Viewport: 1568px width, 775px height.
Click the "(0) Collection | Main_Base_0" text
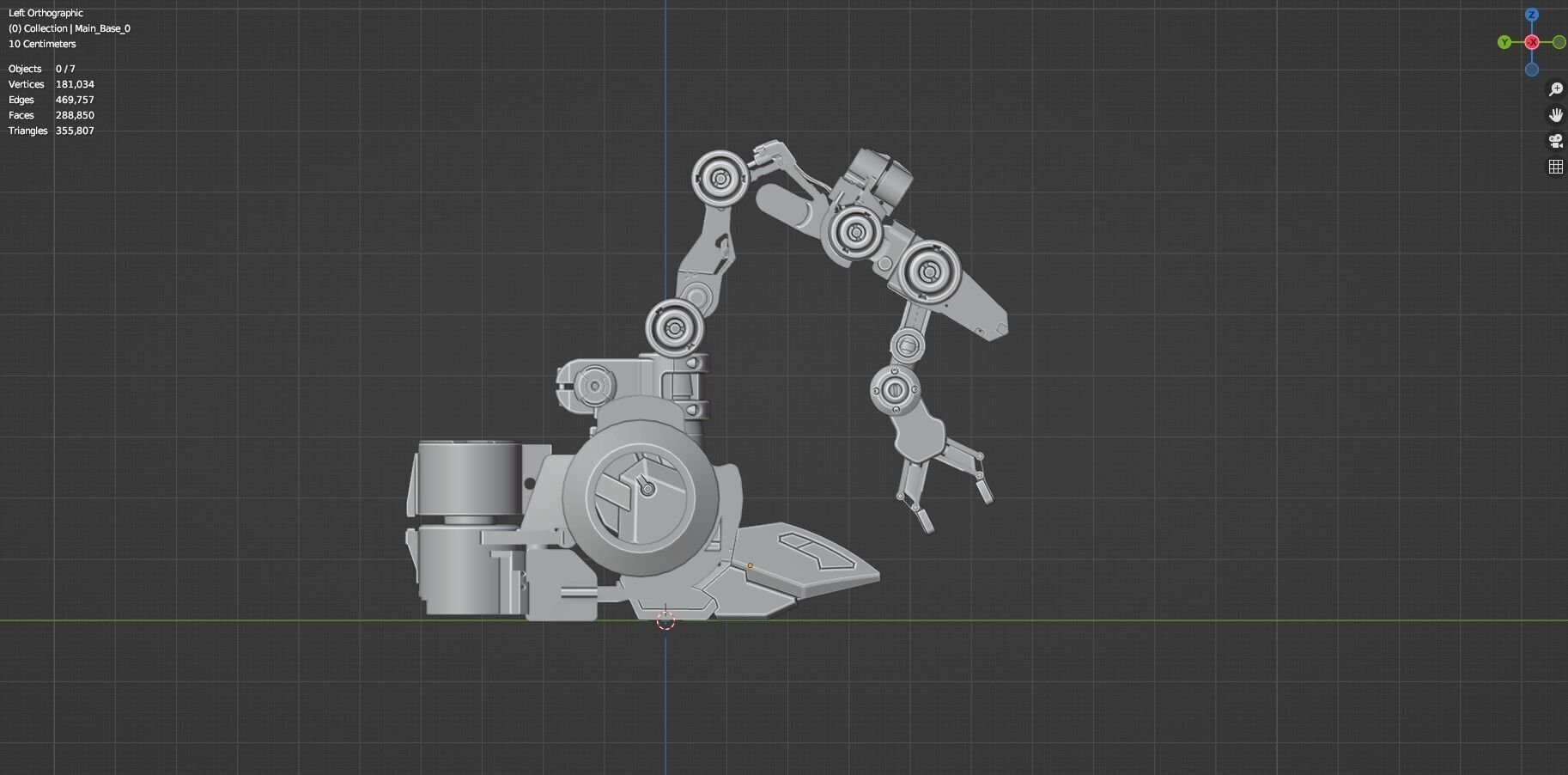pos(70,28)
